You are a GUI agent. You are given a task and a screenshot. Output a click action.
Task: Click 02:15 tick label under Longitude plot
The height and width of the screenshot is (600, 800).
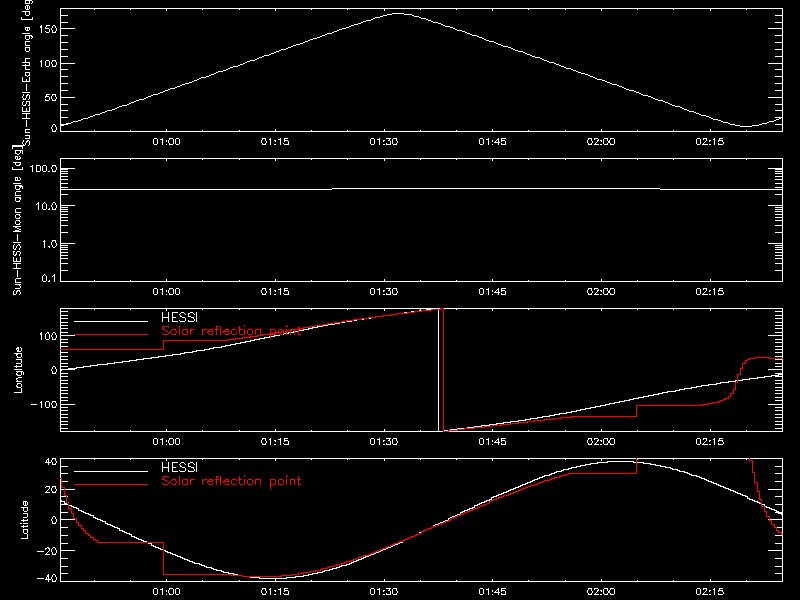tap(710, 442)
